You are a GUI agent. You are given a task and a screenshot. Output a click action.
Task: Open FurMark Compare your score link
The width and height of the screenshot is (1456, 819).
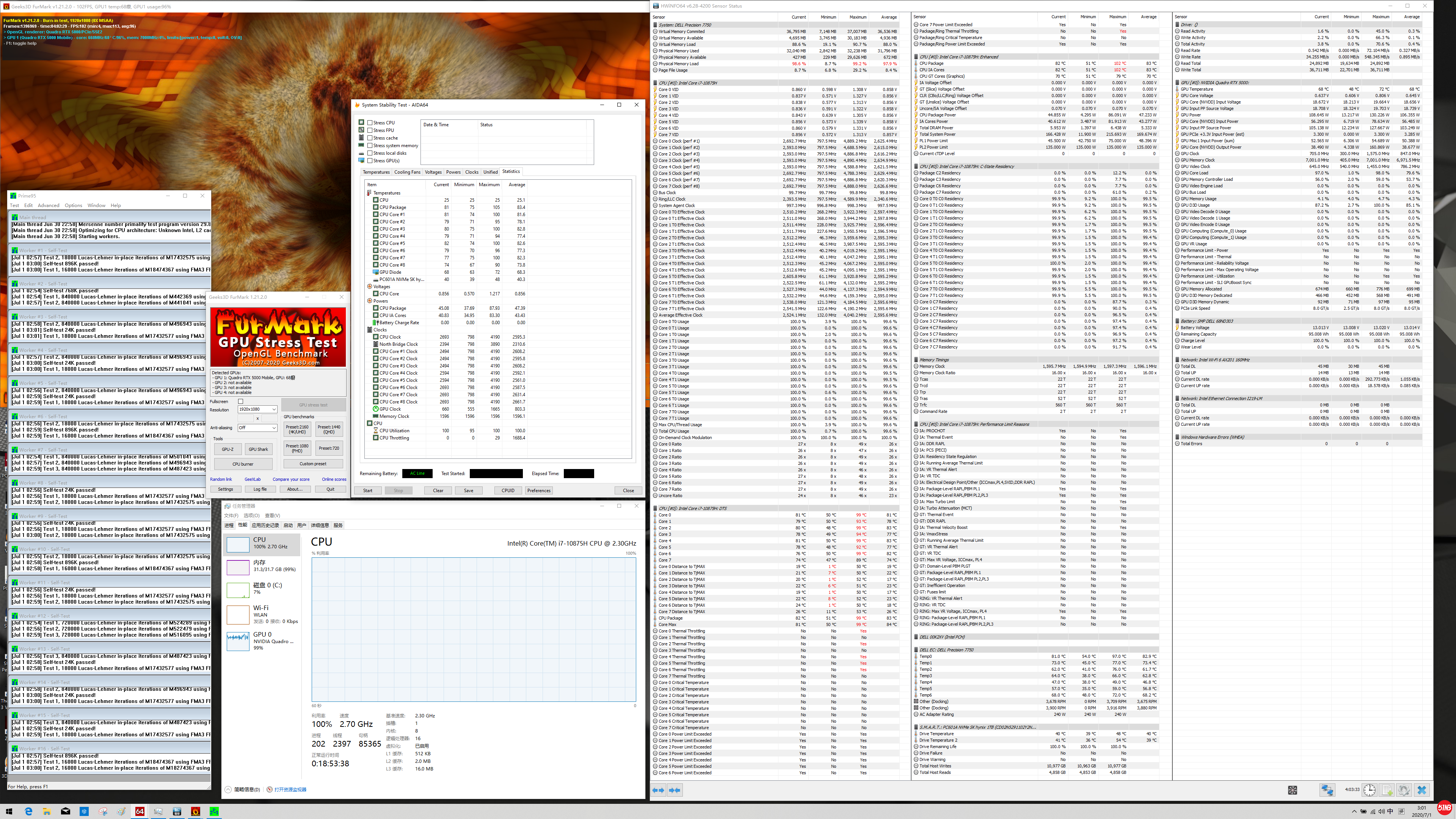tap(291, 479)
